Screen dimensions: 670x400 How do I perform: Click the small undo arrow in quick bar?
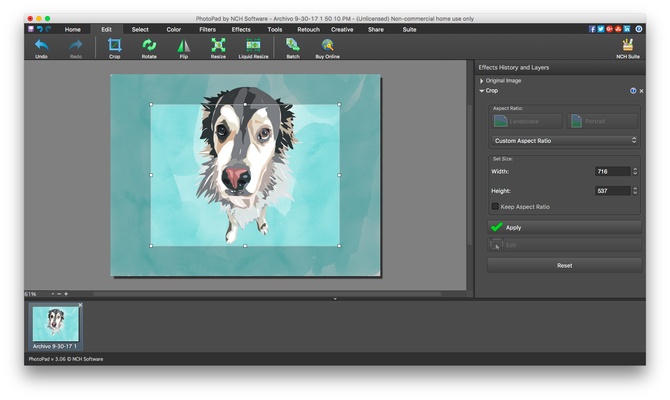[39, 29]
